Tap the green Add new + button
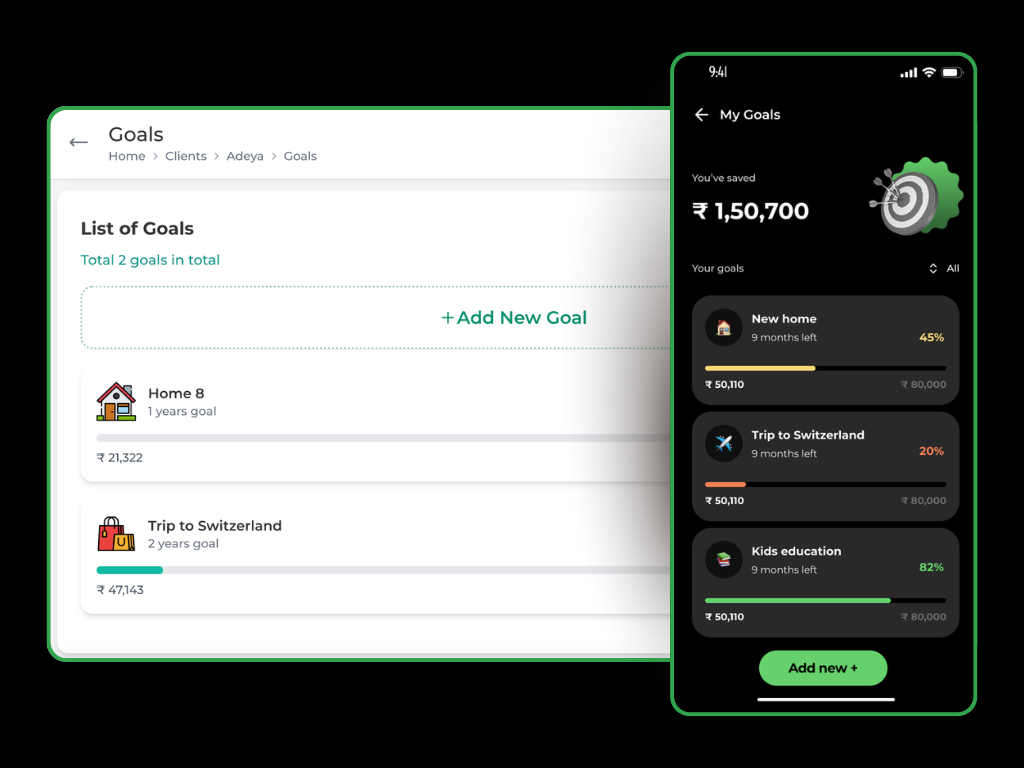This screenshot has width=1024, height=768. click(x=823, y=668)
